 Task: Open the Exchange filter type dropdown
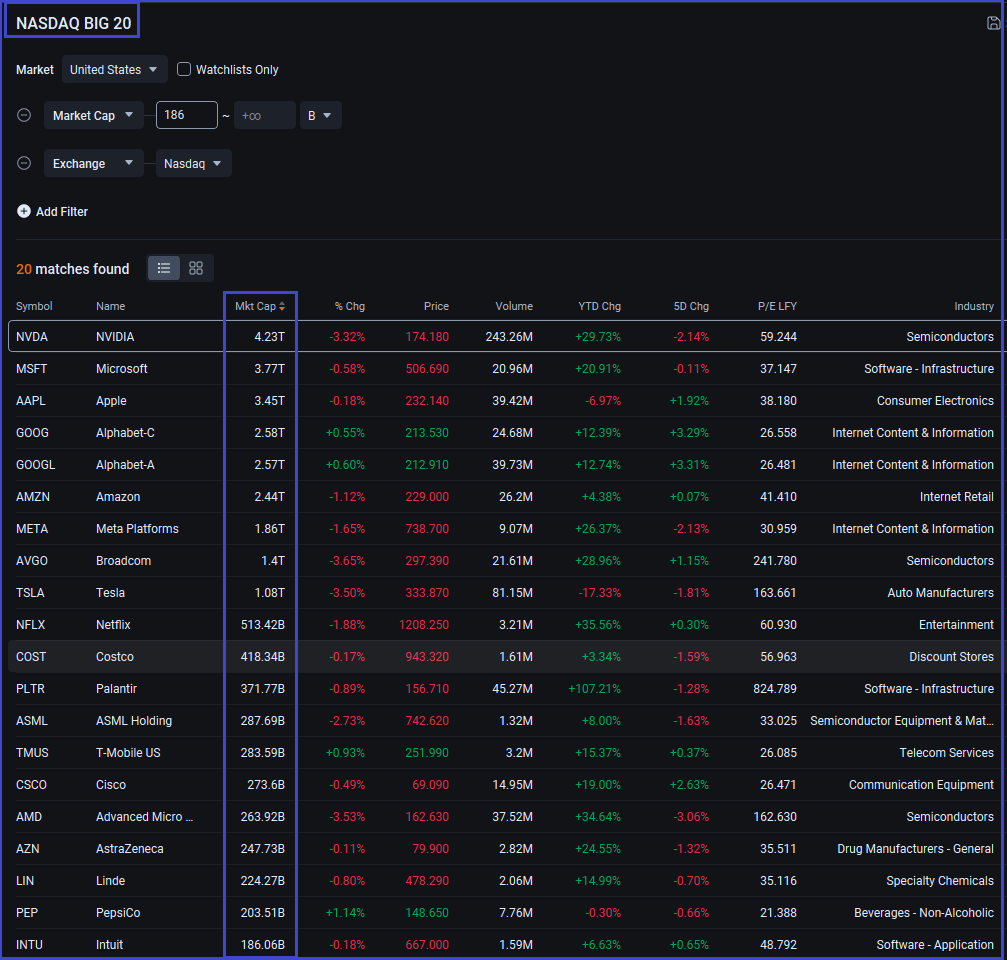tap(93, 164)
